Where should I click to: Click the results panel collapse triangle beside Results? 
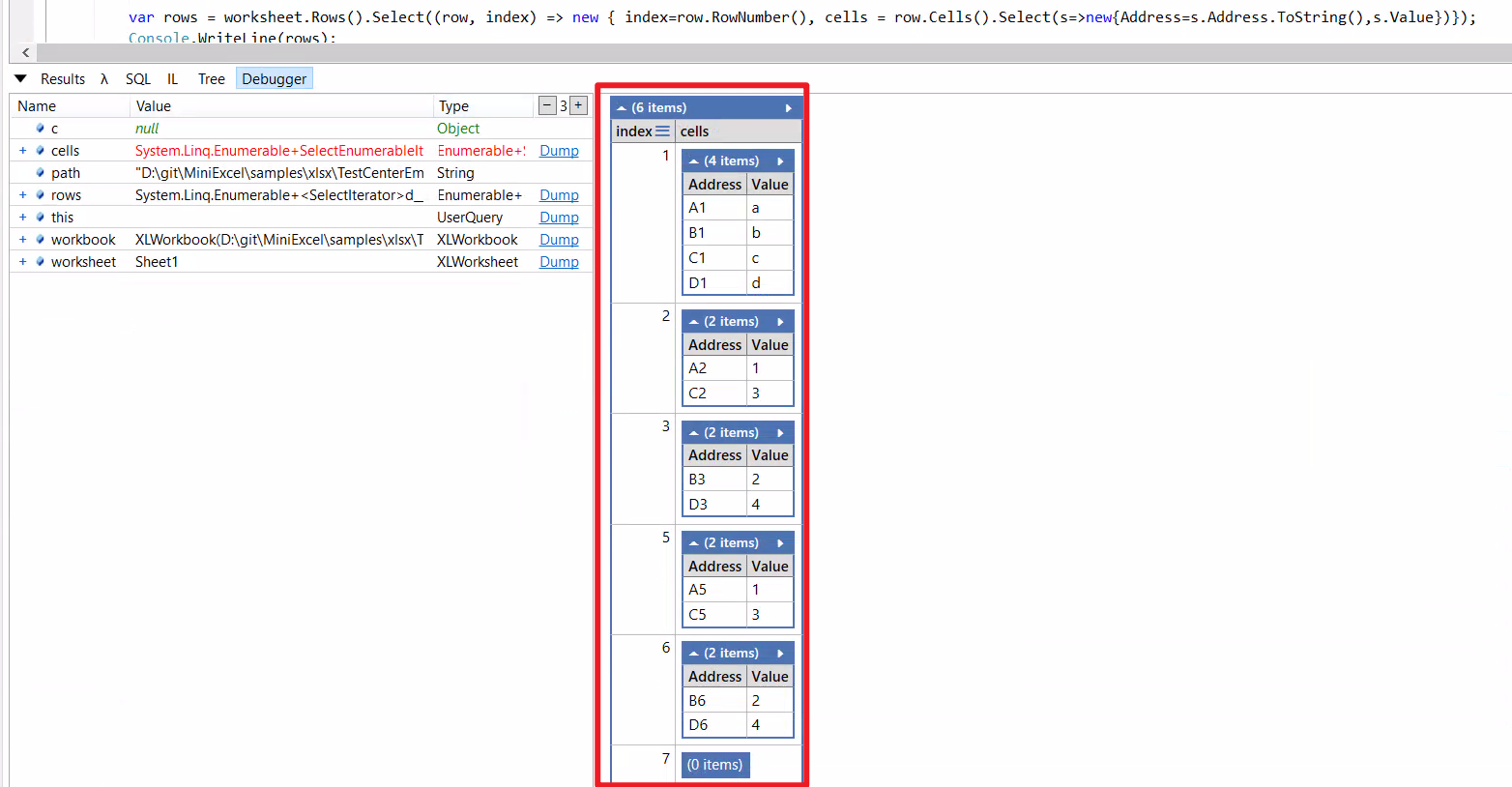(20, 78)
